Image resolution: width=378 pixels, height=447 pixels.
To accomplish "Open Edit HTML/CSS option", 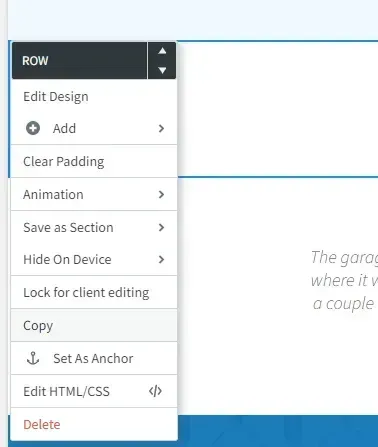I will tap(94, 391).
